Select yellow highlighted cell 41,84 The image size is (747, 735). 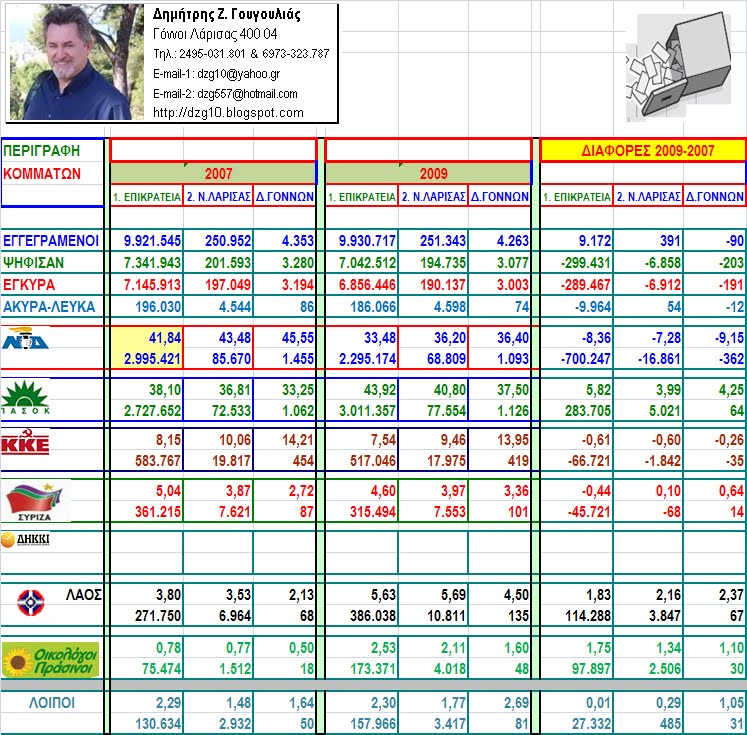pyautogui.click(x=147, y=338)
